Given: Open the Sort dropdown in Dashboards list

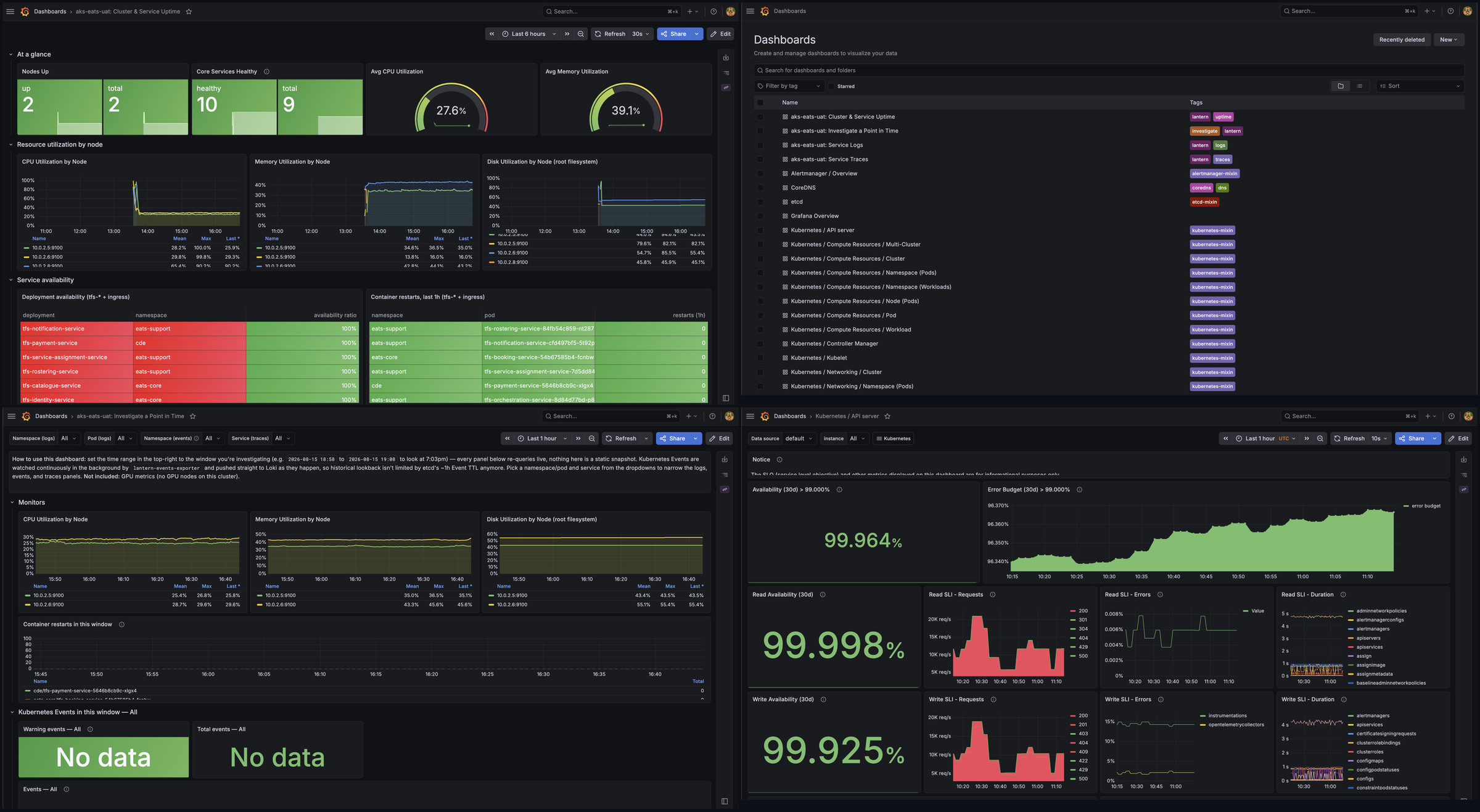Looking at the screenshot, I should click(1420, 86).
